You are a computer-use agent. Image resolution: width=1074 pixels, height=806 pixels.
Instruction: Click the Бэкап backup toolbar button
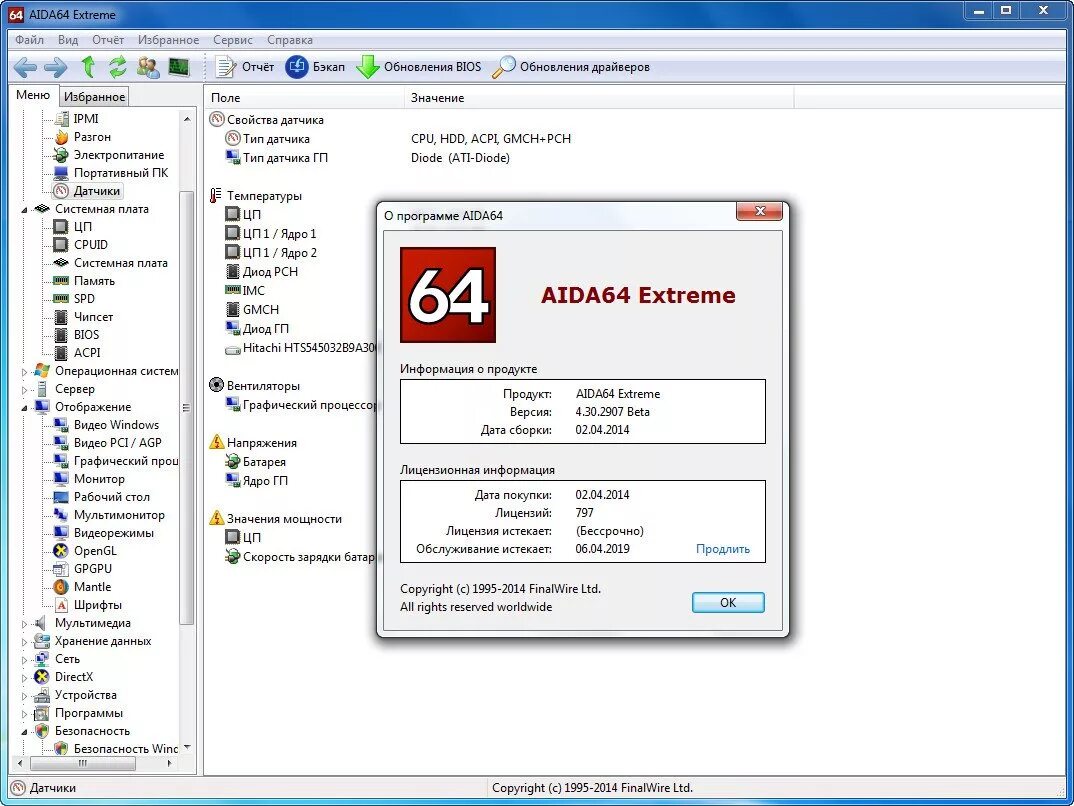click(x=316, y=67)
